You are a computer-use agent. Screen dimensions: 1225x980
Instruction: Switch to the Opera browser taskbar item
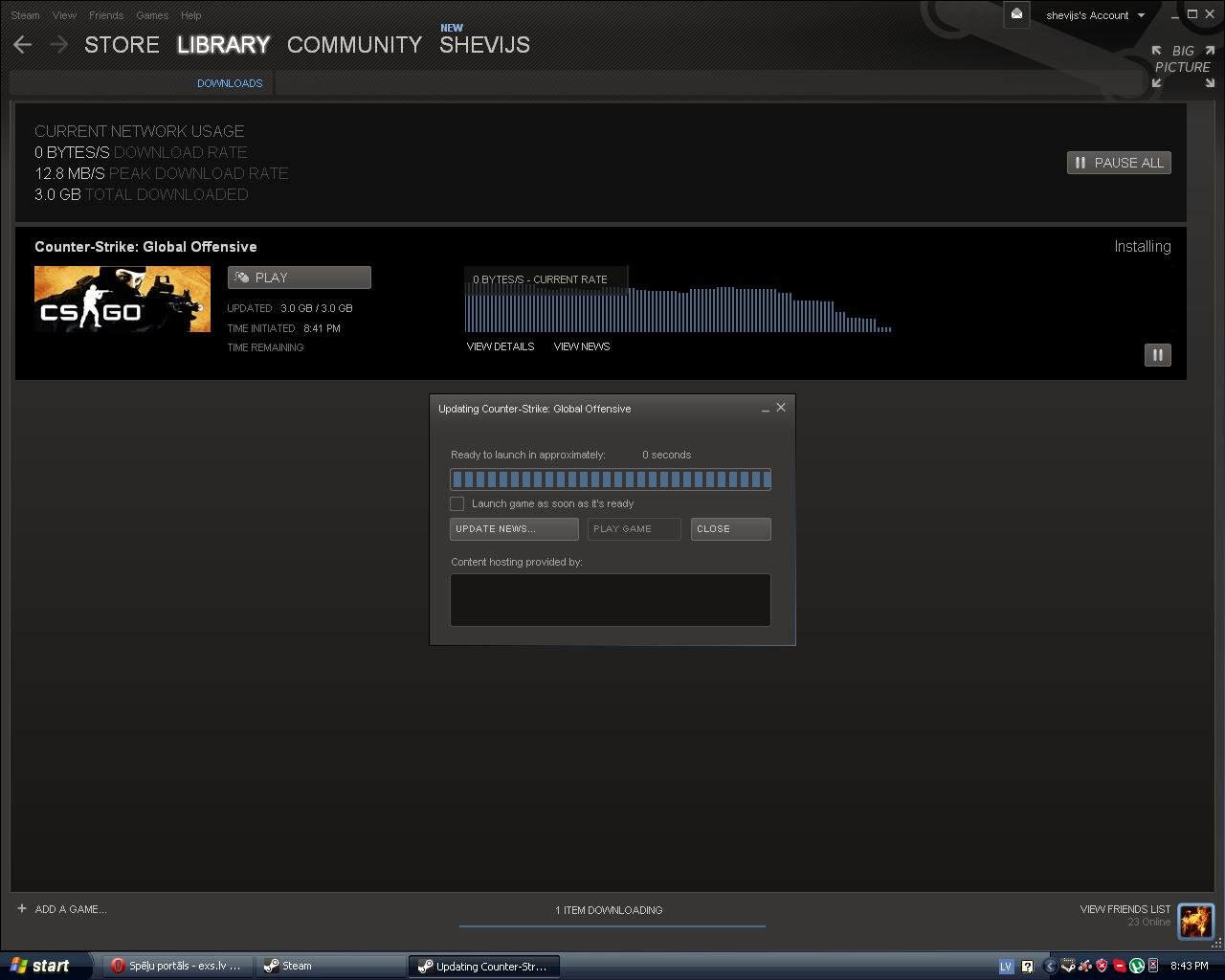pos(178,966)
